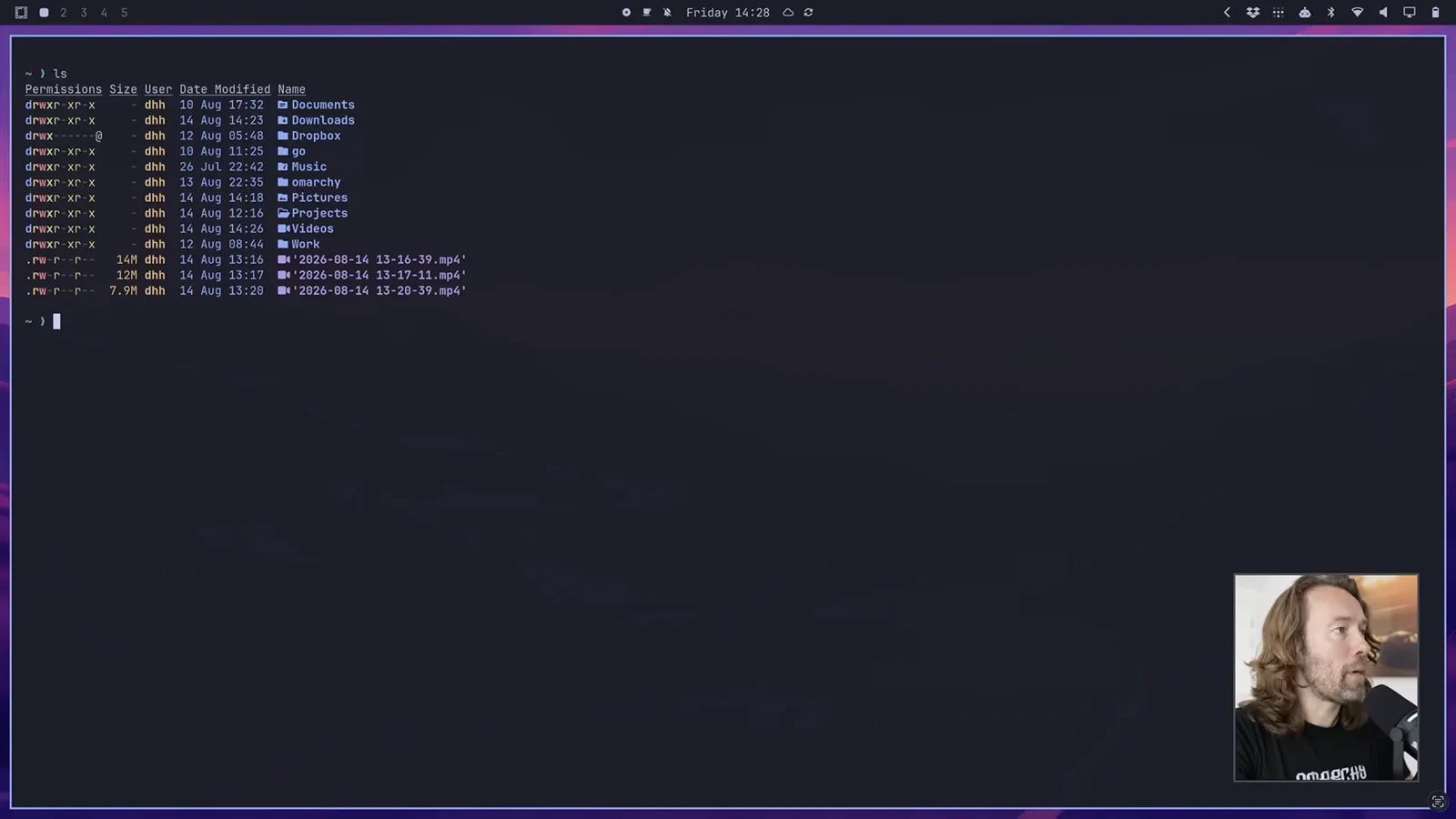The width and height of the screenshot is (1456, 819).
Task: Click the typed 'ls' command text
Action: pyautogui.click(x=60, y=74)
